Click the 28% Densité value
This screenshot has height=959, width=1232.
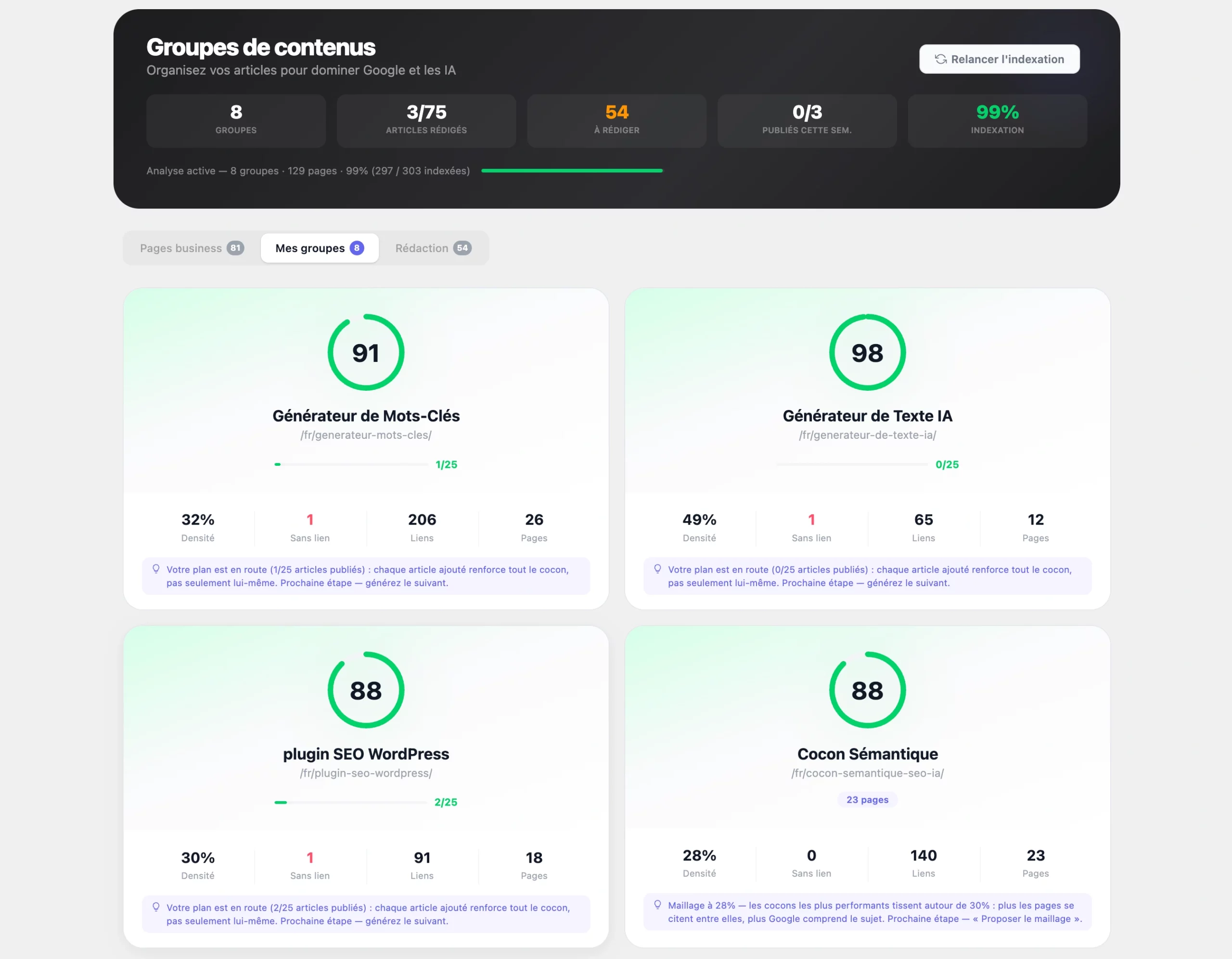pyautogui.click(x=699, y=855)
